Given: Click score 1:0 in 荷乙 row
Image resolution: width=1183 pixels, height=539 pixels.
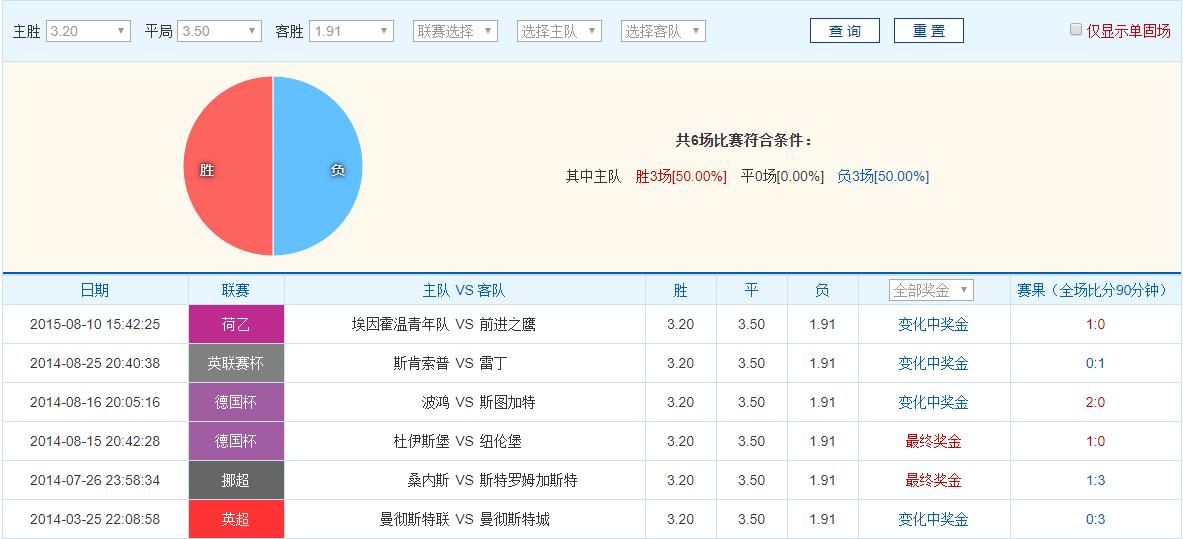Looking at the screenshot, I should coord(1095,325).
